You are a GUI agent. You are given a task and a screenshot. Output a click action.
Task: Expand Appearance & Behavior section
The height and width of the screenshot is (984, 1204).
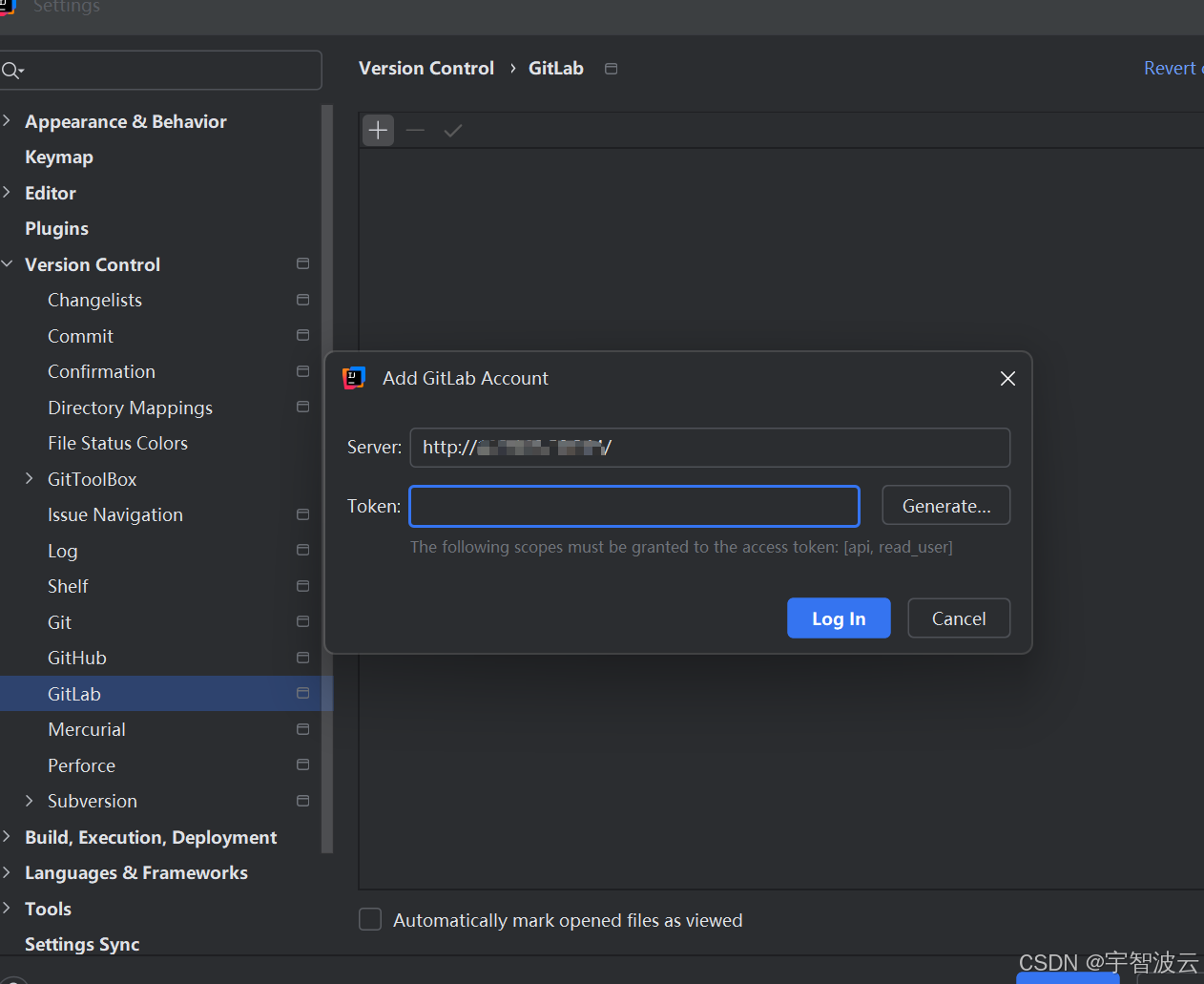pyautogui.click(x=7, y=120)
